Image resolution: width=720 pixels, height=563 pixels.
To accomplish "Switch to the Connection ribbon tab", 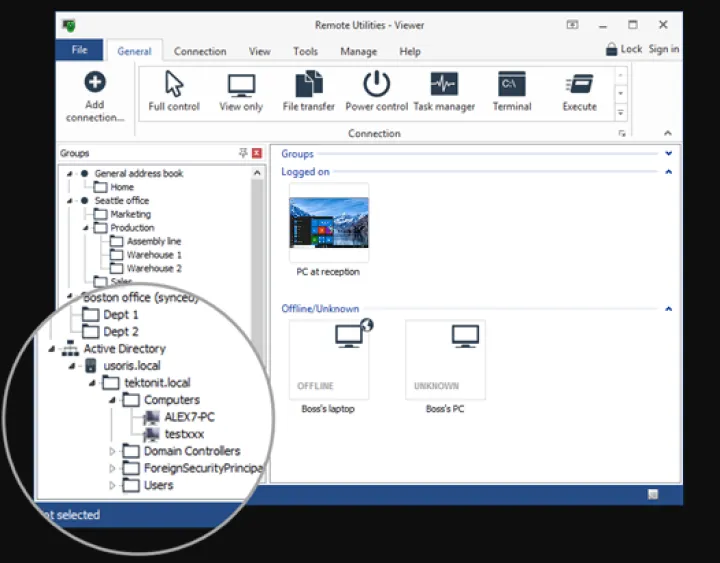I will click(200, 51).
